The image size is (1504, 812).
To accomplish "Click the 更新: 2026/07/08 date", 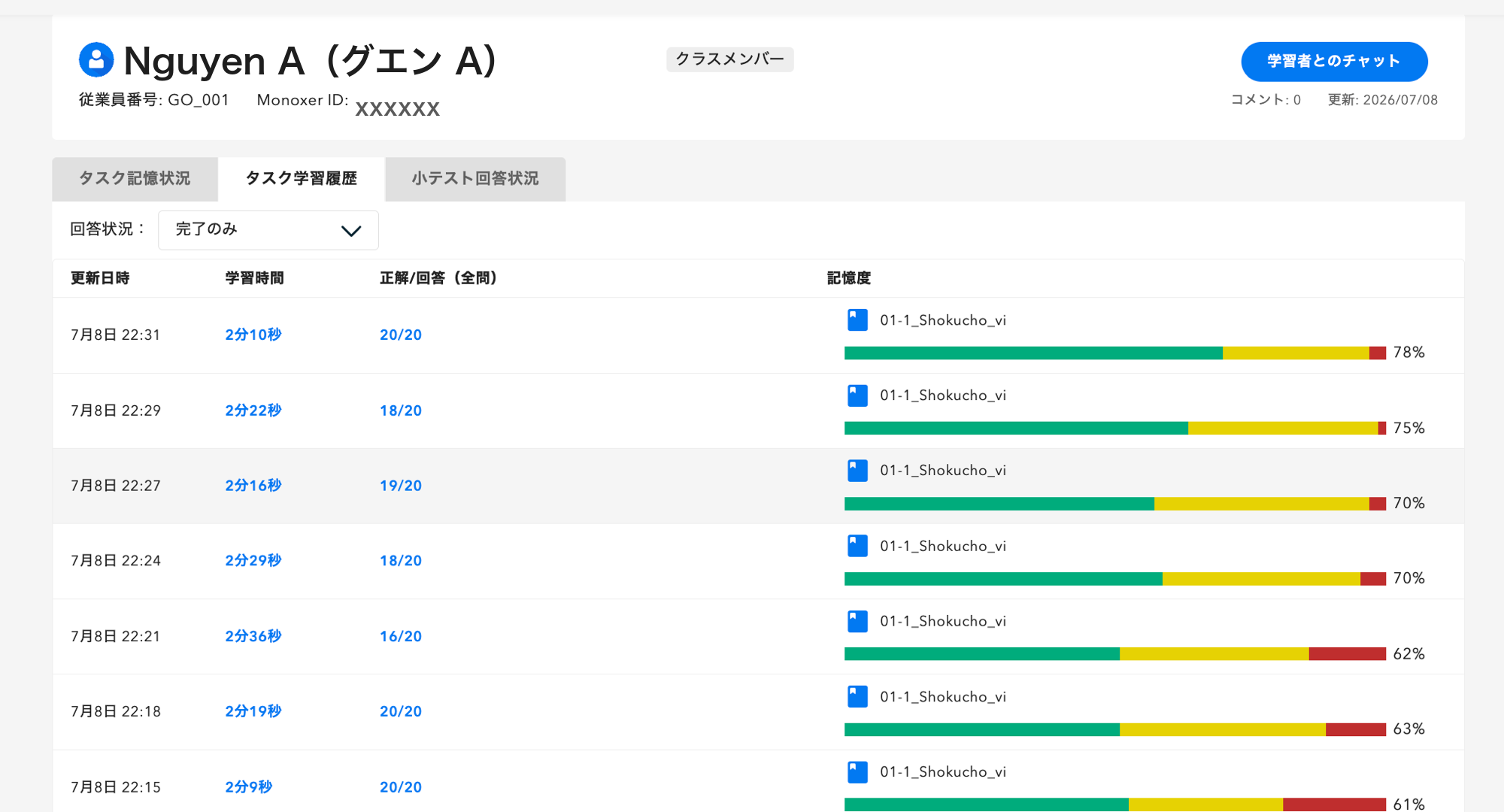I will tap(1382, 100).
